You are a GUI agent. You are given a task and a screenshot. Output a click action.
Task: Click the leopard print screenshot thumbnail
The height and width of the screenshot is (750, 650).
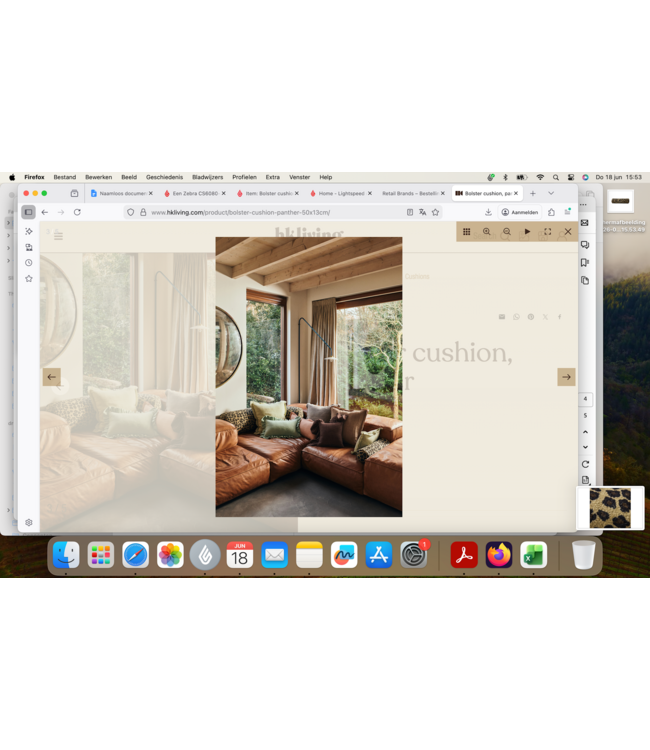click(x=610, y=508)
